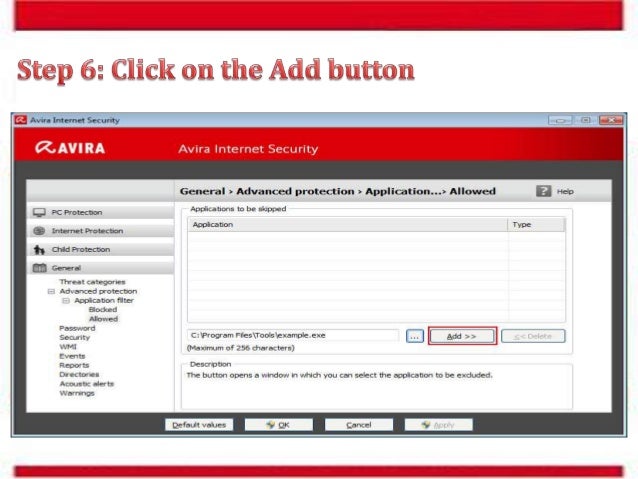Screen dimensions: 638x479
Task: Select Advanced protection in the tree
Action: [98, 291]
